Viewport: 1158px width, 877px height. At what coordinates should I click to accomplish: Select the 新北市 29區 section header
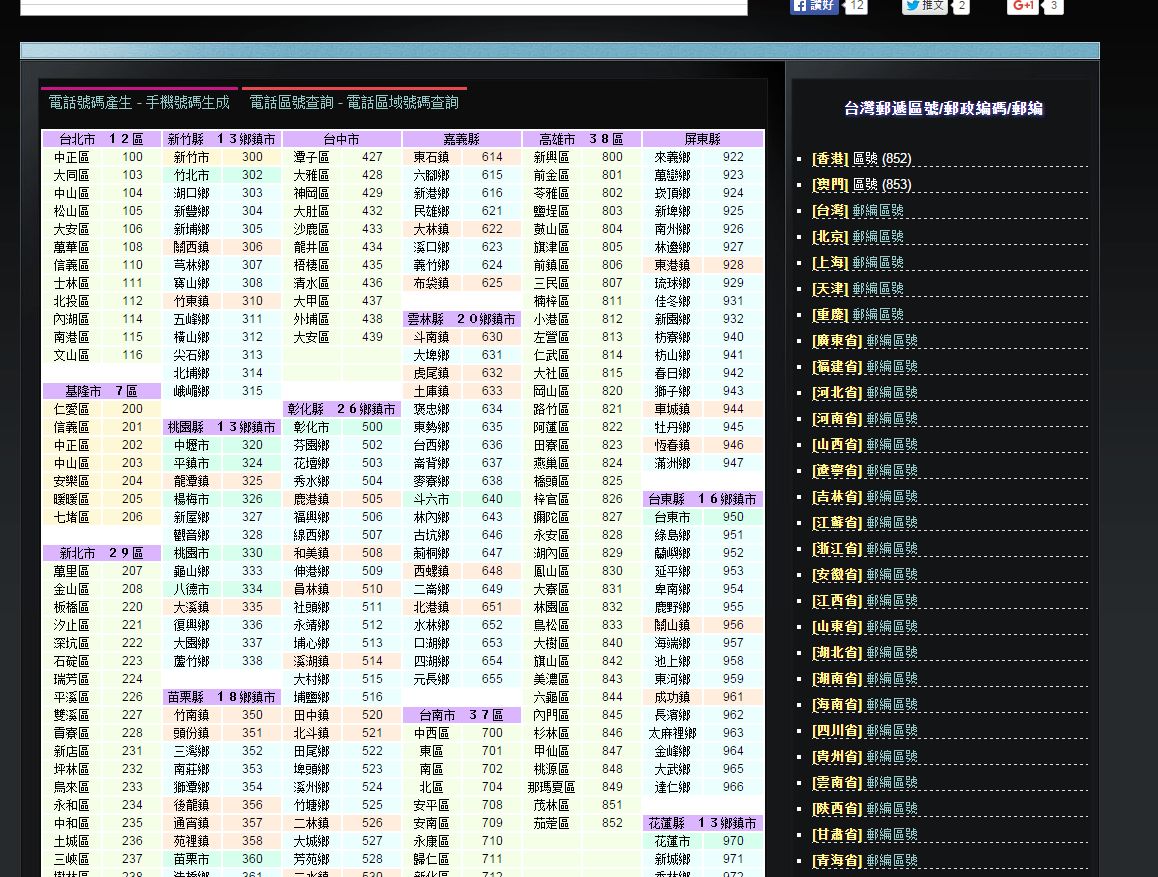point(101,553)
